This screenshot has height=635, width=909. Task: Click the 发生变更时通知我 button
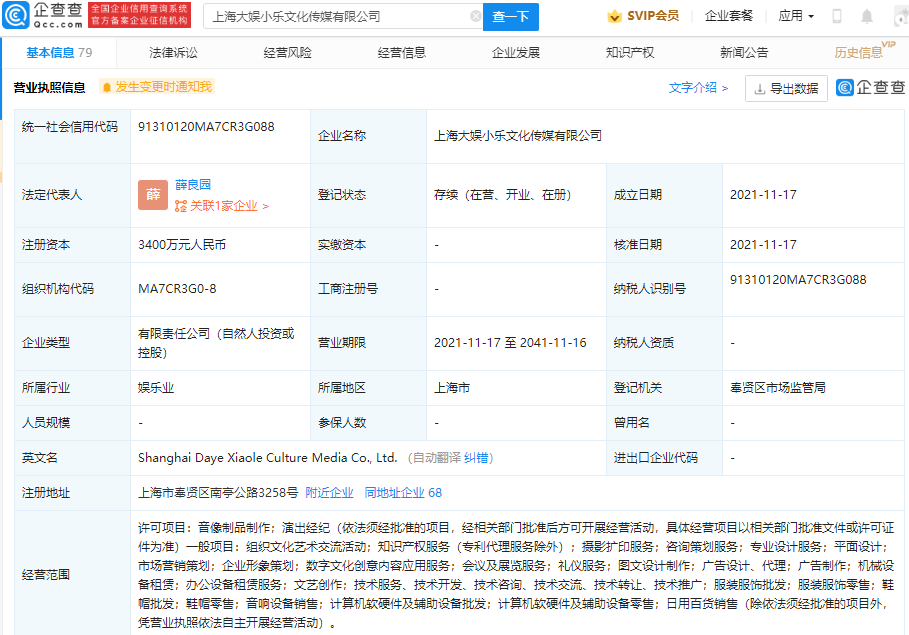[x=157, y=87]
